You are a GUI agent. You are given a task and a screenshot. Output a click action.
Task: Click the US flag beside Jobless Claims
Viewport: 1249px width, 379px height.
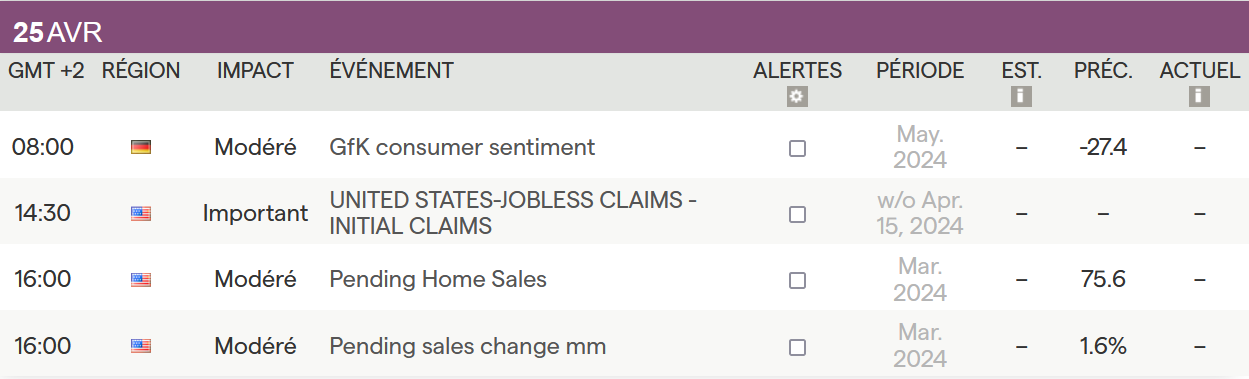point(141,213)
